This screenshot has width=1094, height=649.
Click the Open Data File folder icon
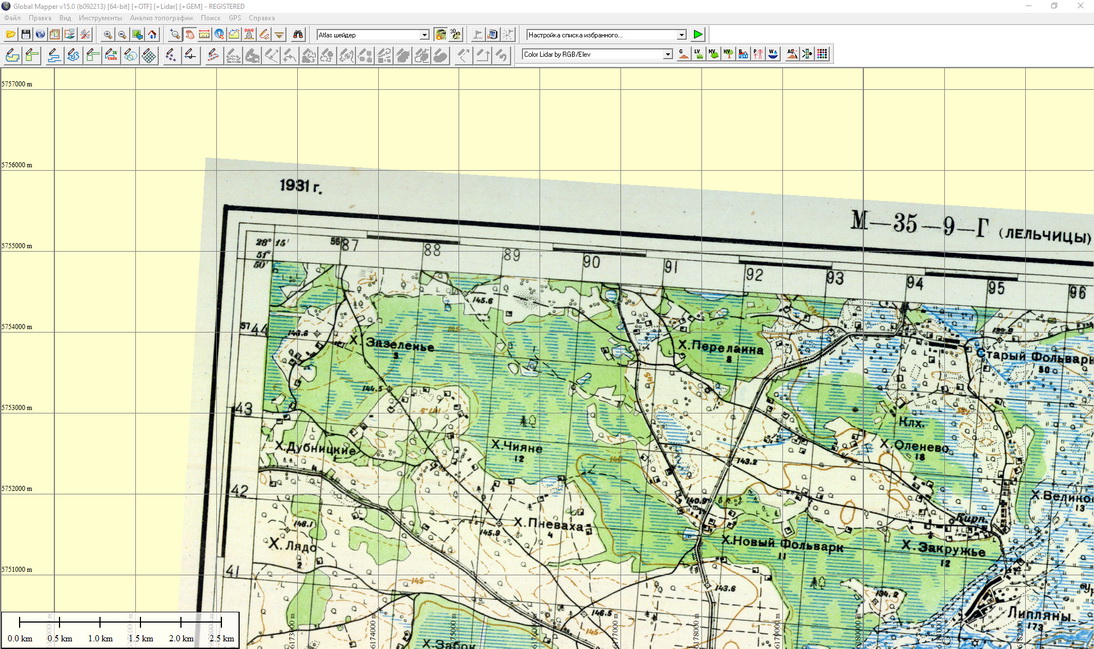[11, 34]
